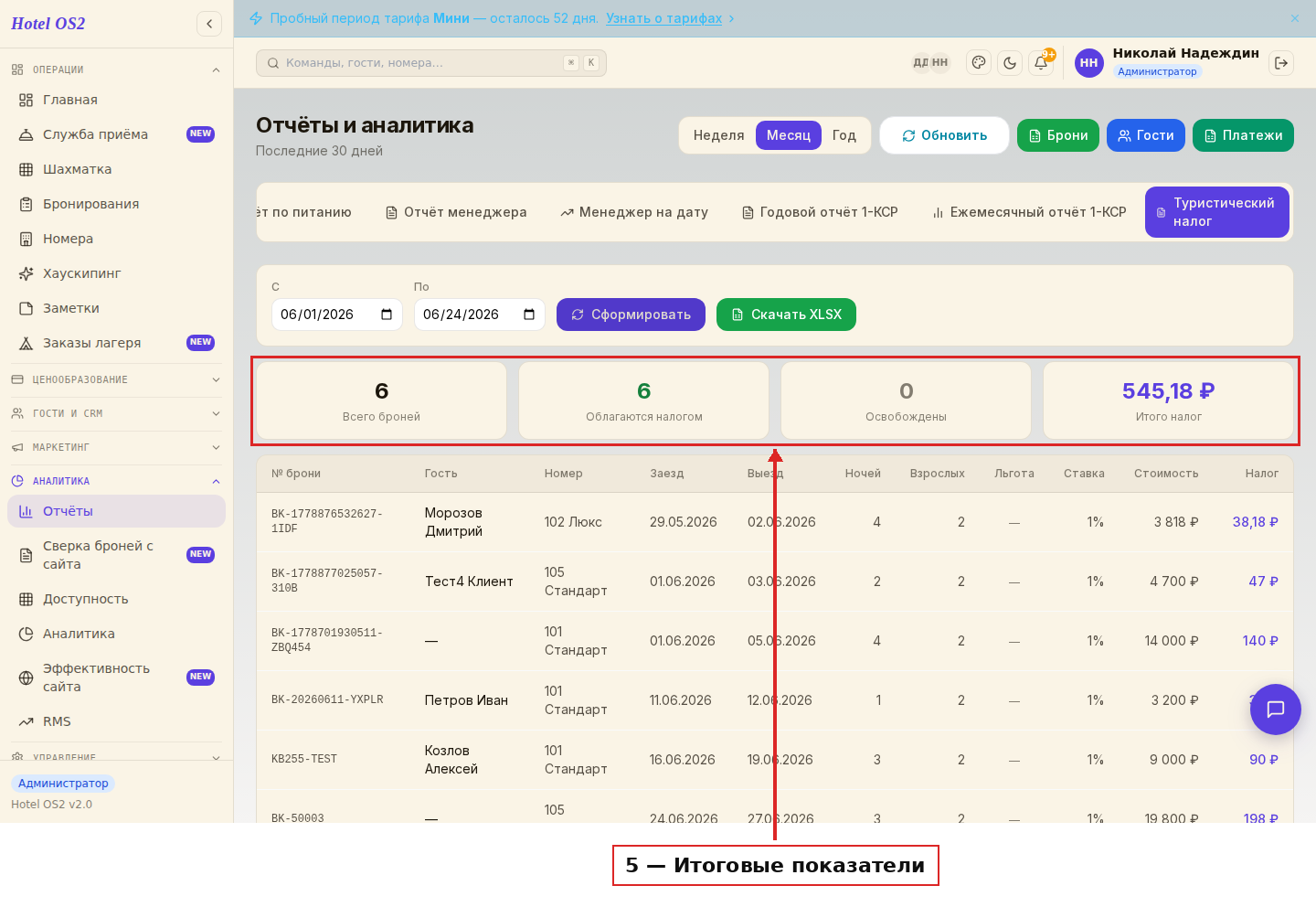Expand the Гости и CRM section
Screen dimensions: 1316x907
(x=116, y=413)
